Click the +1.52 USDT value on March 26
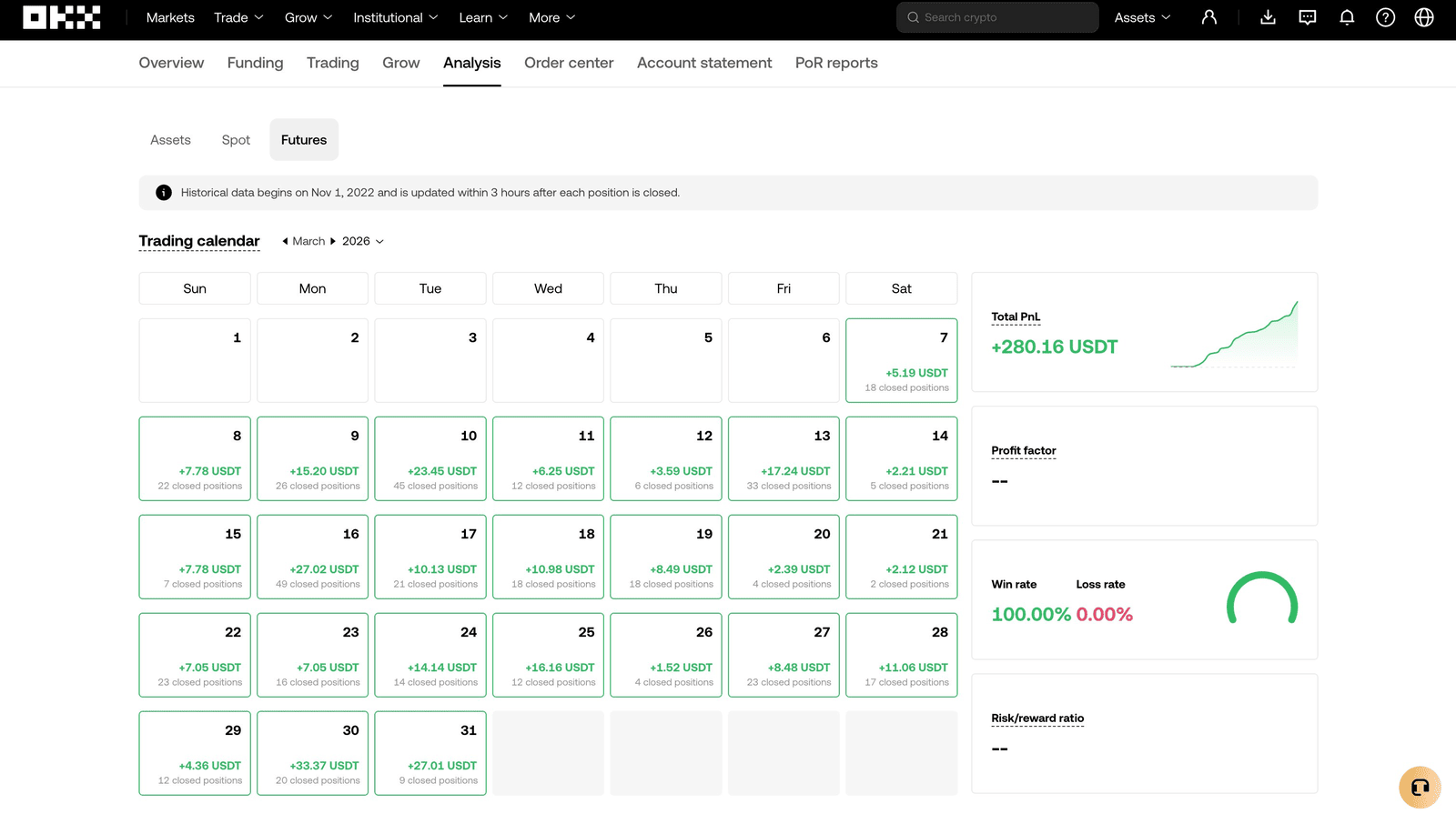This screenshot has height=824, width=1456. [x=682, y=668]
